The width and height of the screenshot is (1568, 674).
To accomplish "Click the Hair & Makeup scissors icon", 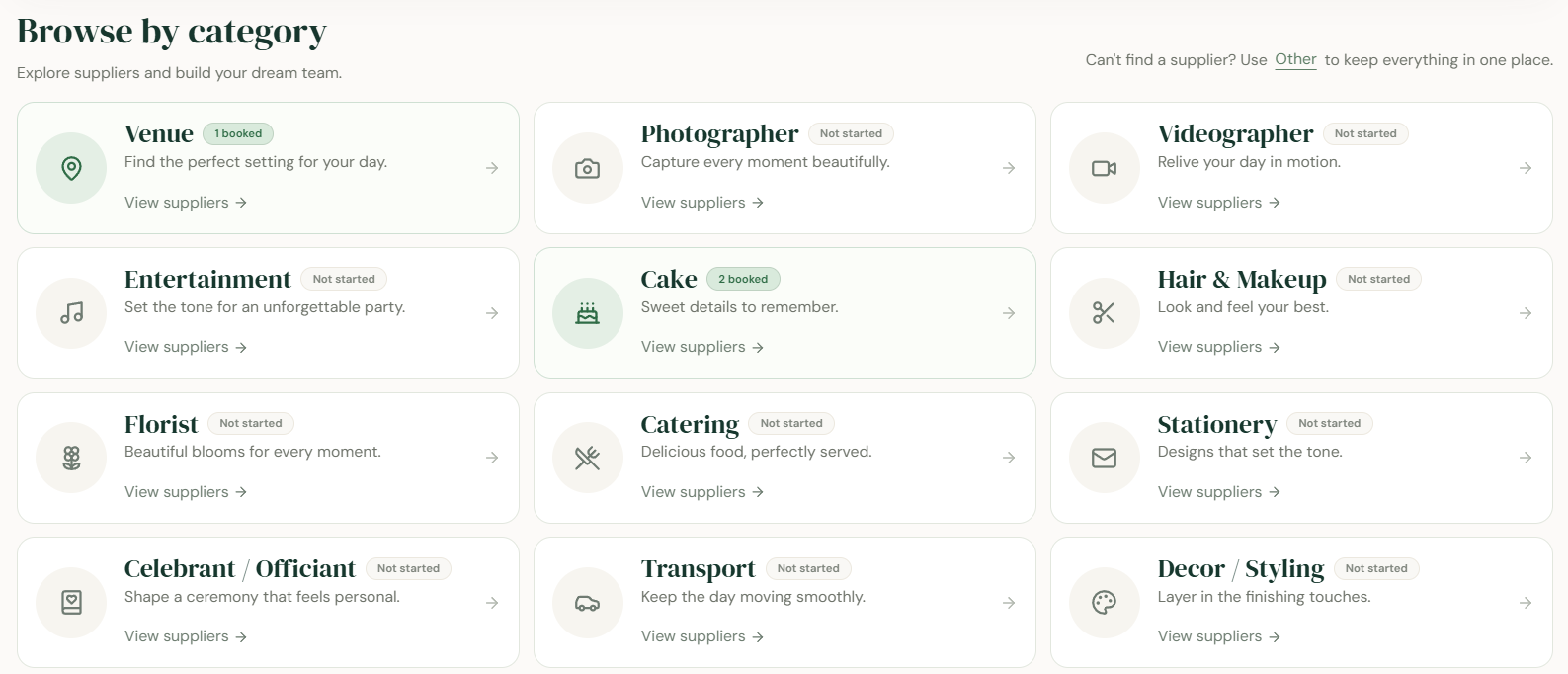I will click(1104, 313).
